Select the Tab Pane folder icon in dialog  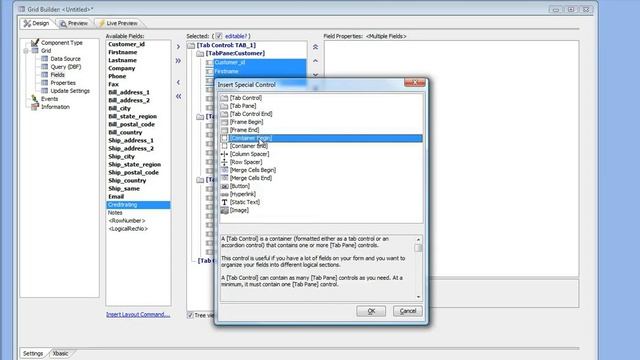[x=224, y=106]
